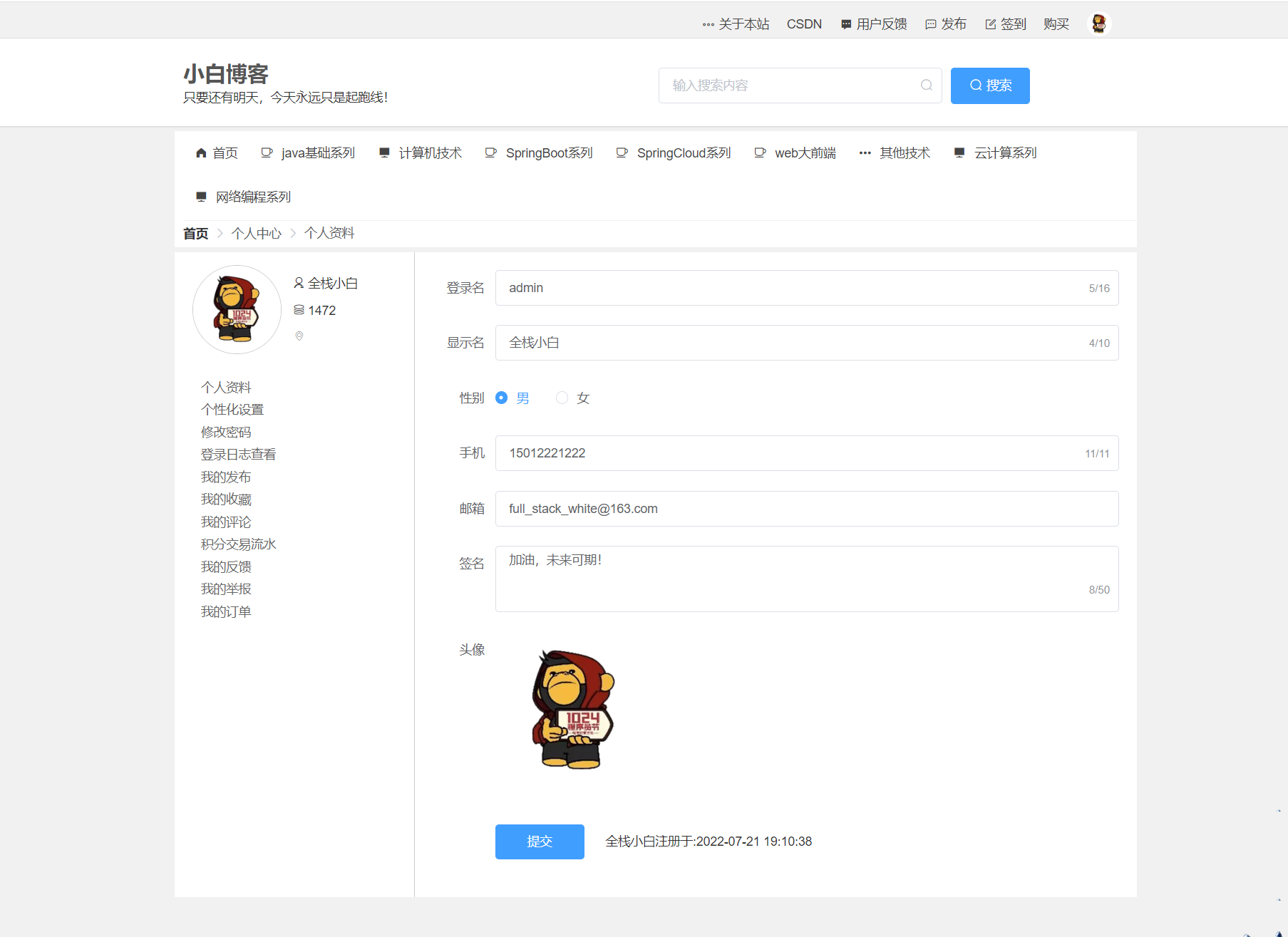Click the java基础系列 cup icon
This screenshot has width=1288, height=937.
click(x=267, y=152)
